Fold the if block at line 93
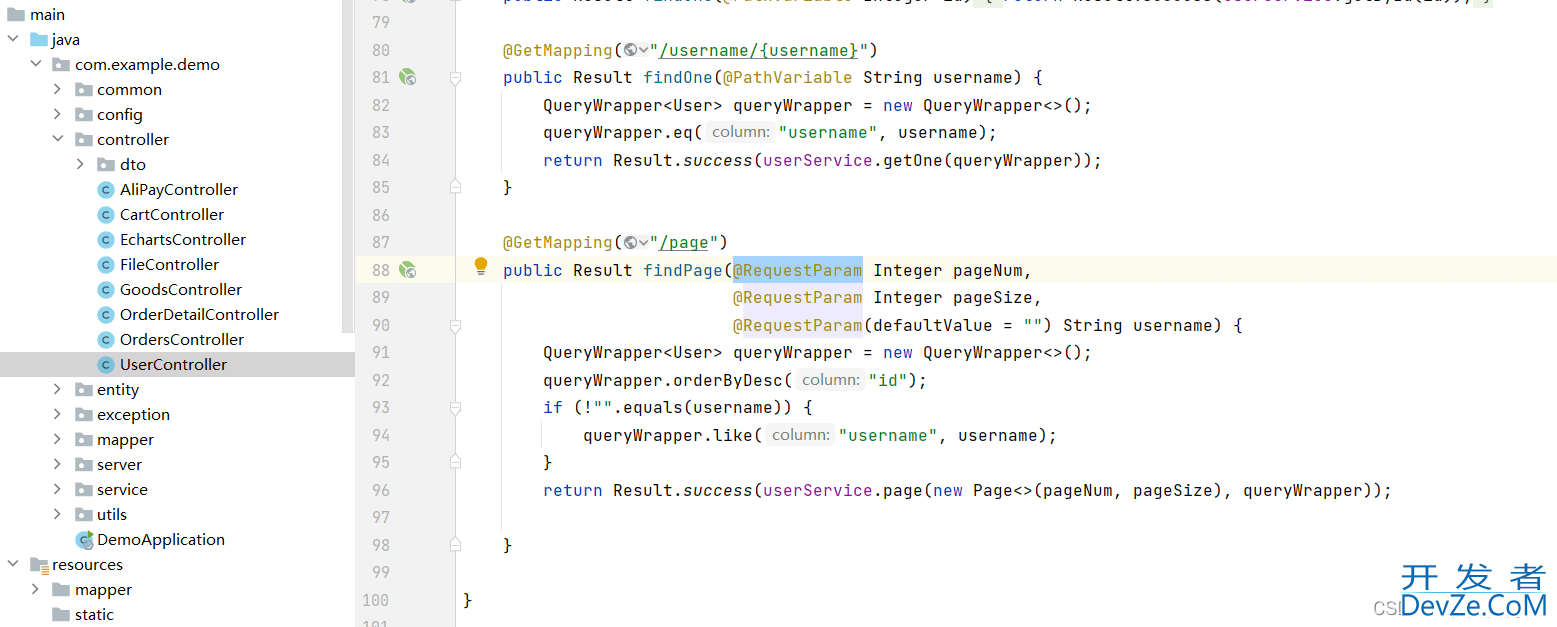 [456, 407]
